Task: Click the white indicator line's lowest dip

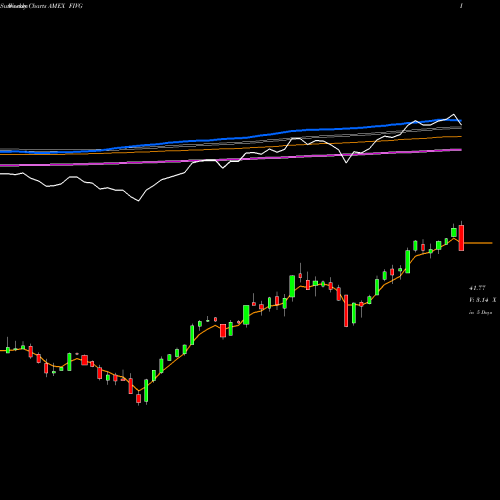Action: point(138,200)
